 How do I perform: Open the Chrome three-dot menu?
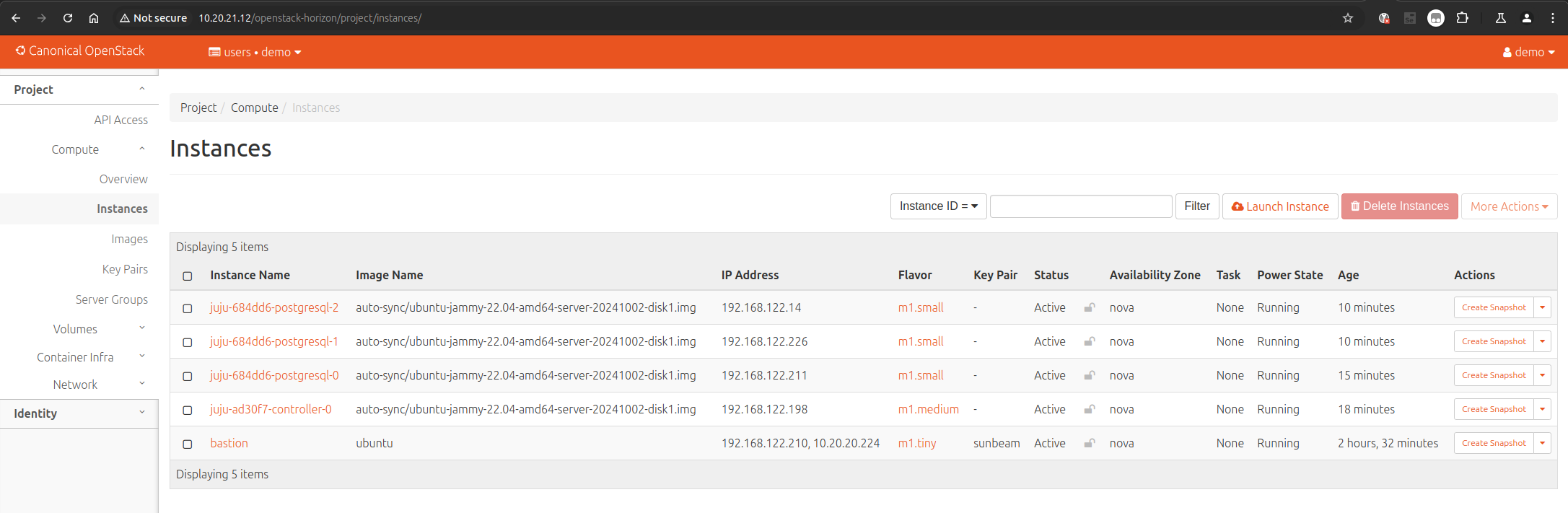point(1553,18)
